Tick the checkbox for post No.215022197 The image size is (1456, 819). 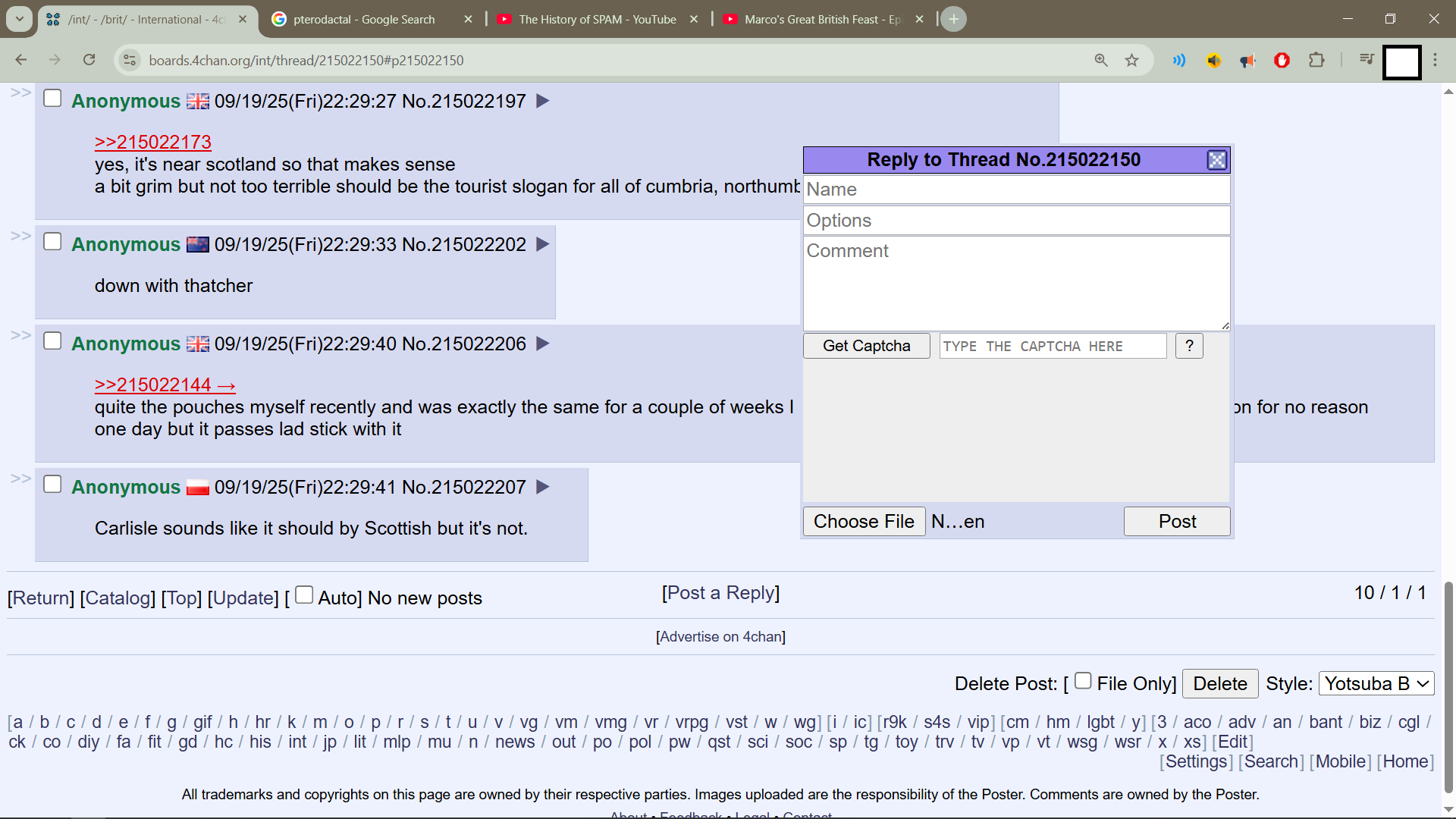pos(52,99)
